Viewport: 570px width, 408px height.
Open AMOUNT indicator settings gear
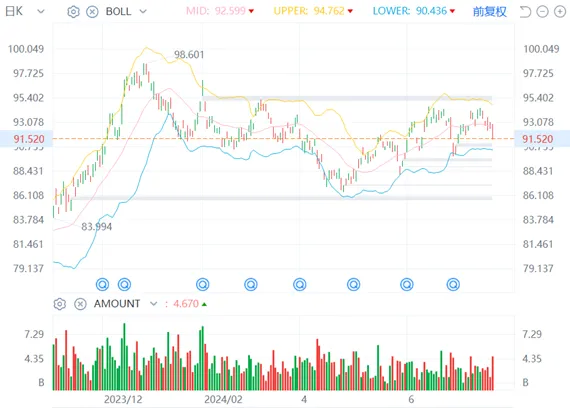click(60, 304)
